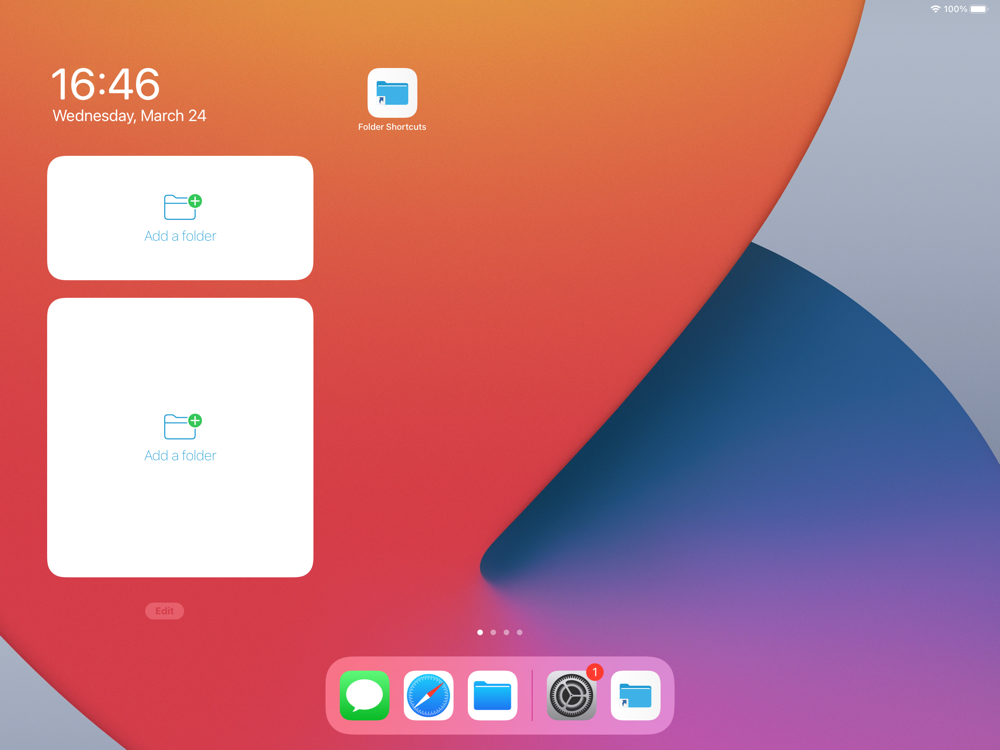This screenshot has width=1000, height=750.
Task: Tap the add-folder icon in the small widget
Action: tap(182, 207)
